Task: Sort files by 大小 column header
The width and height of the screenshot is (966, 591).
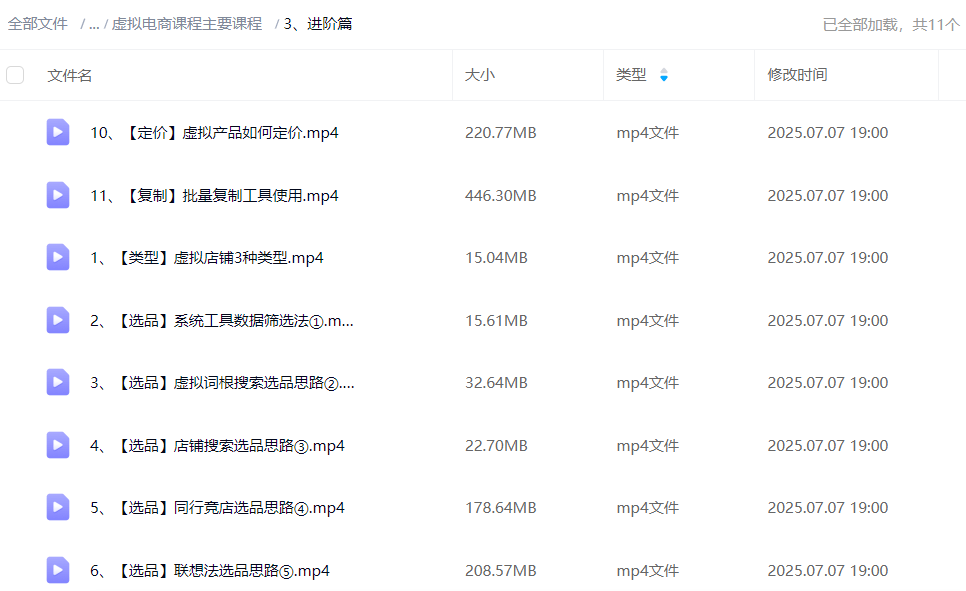Action: point(480,75)
